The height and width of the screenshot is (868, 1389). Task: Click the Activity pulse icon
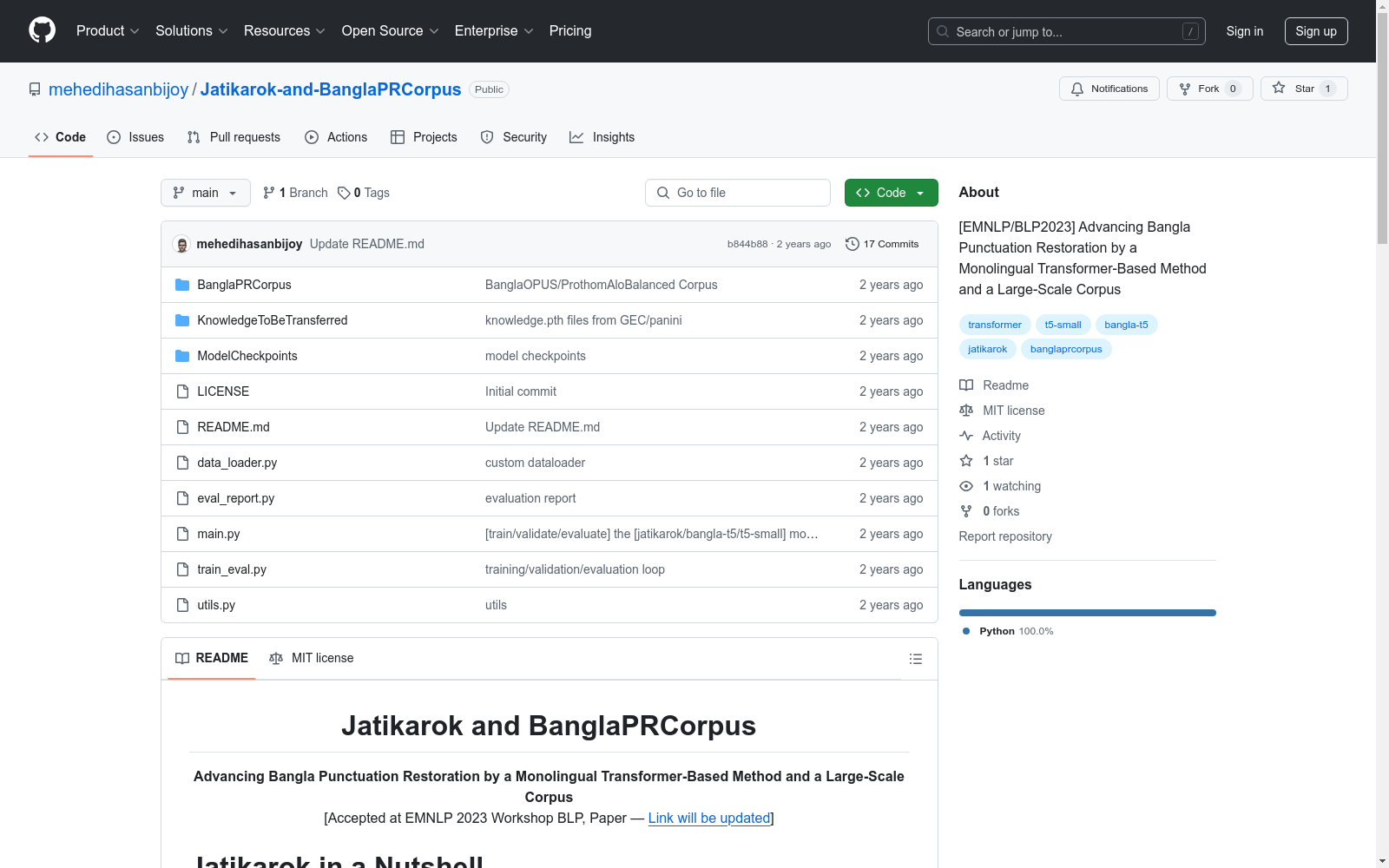tap(966, 436)
